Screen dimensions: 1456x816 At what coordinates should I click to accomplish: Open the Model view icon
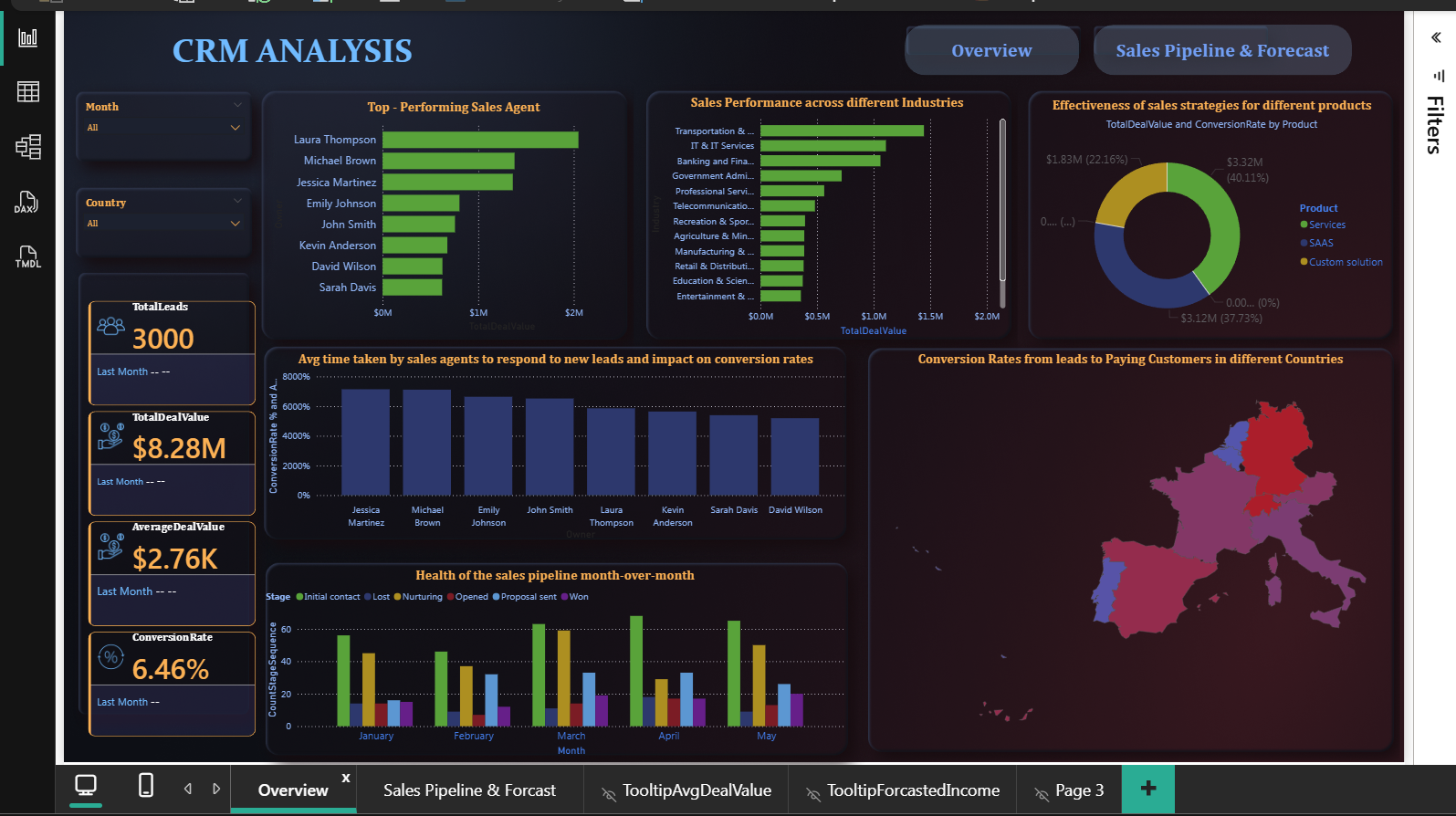(x=28, y=147)
